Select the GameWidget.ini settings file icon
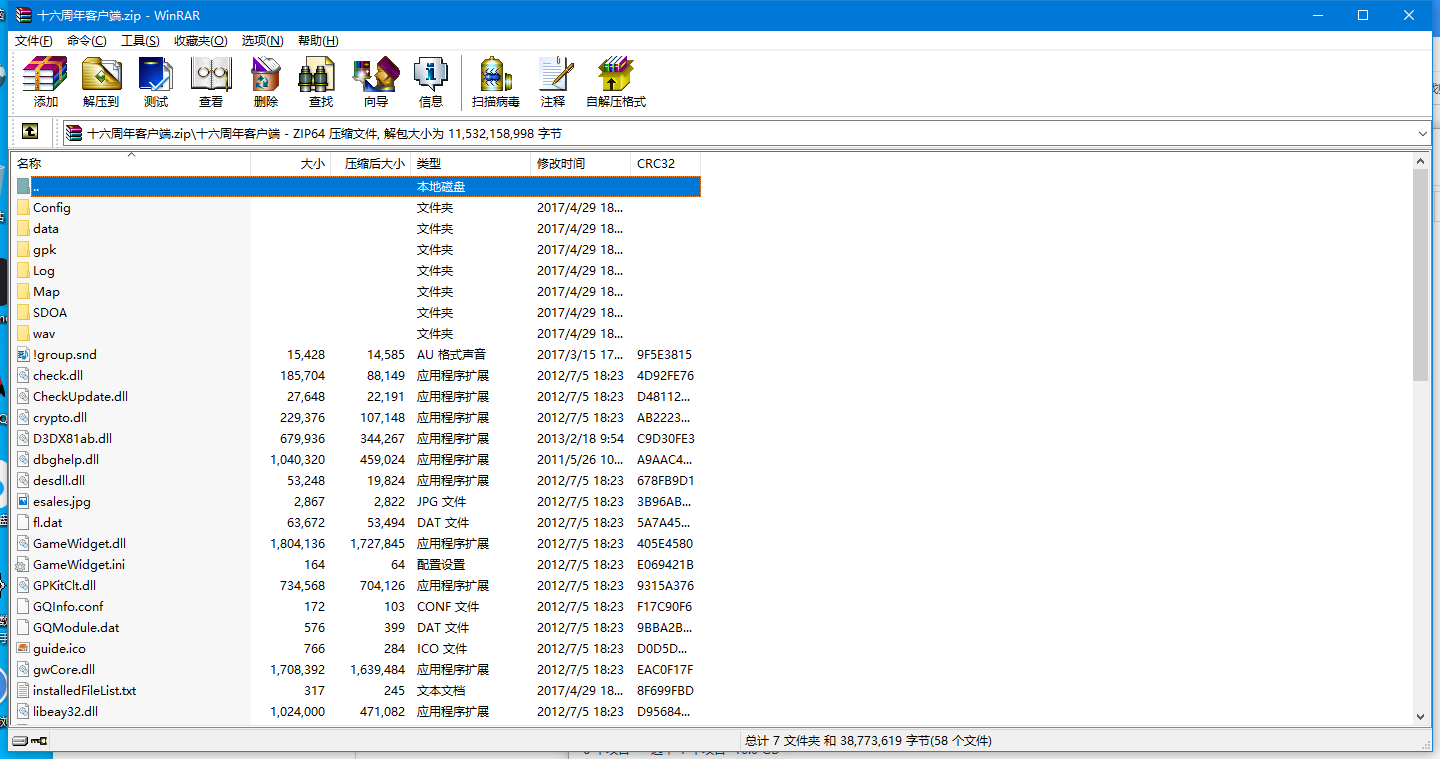Viewport: 1440px width, 759px height. tap(23, 565)
